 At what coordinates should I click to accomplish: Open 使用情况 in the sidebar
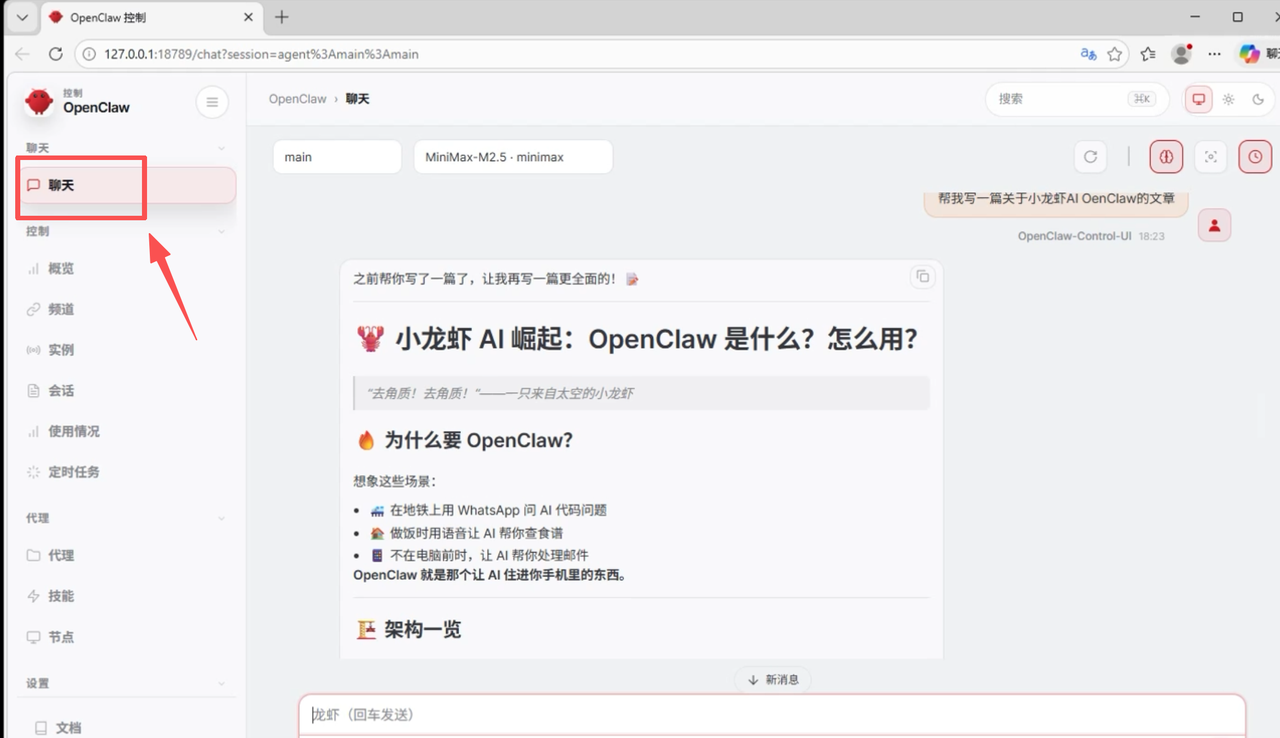[128, 431]
